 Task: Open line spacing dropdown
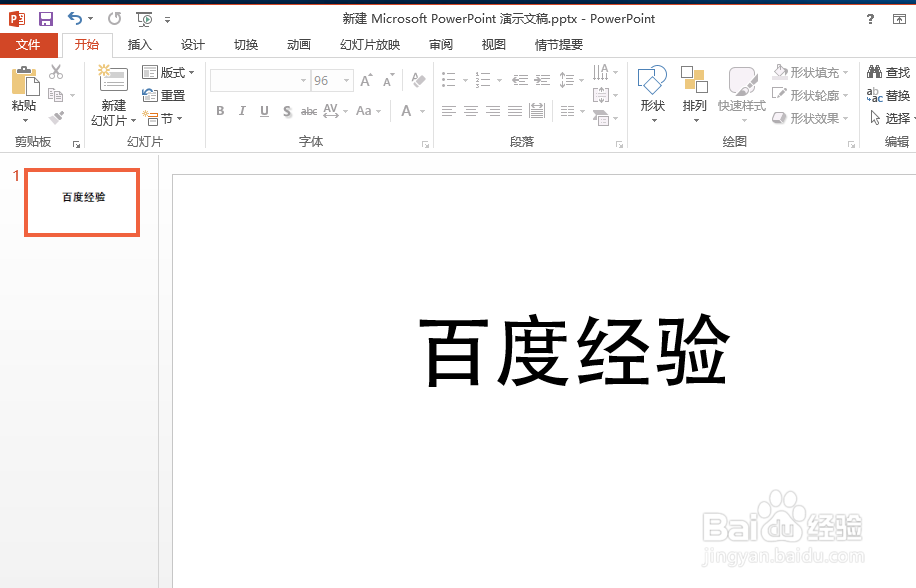(x=571, y=80)
